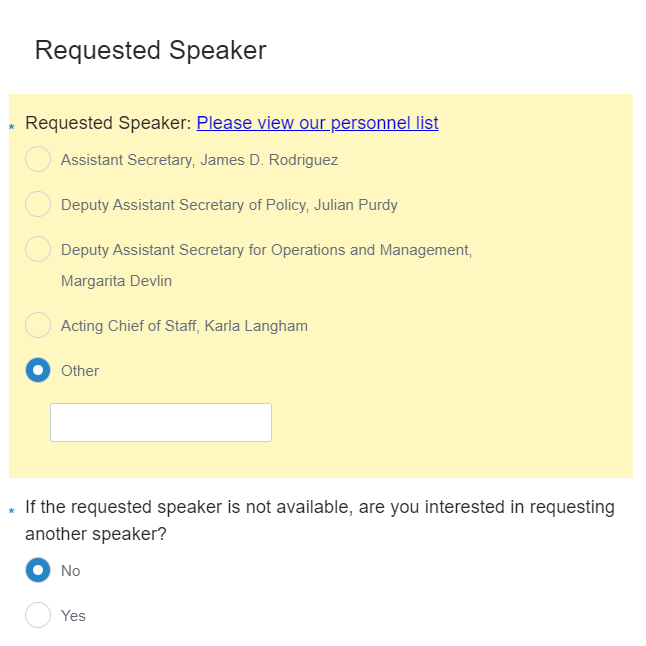Click the 'Requested Speaker' section heading
Image resolution: width=646 pixels, height=646 pixels.
pyautogui.click(x=150, y=50)
